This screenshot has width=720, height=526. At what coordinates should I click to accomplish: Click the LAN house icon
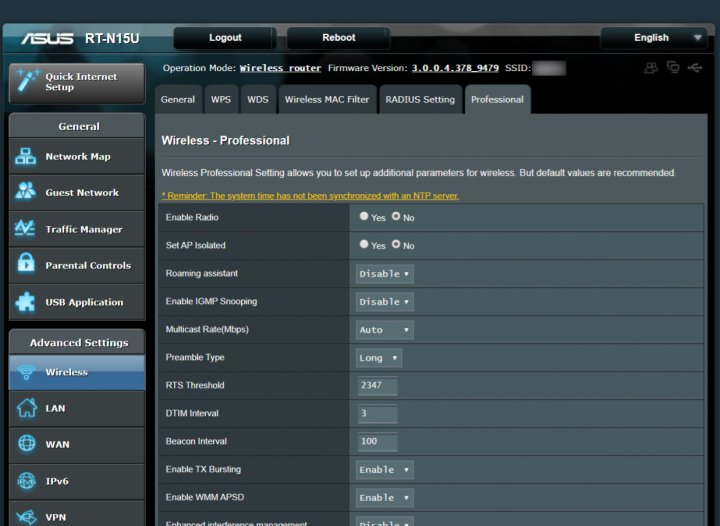(x=27, y=408)
